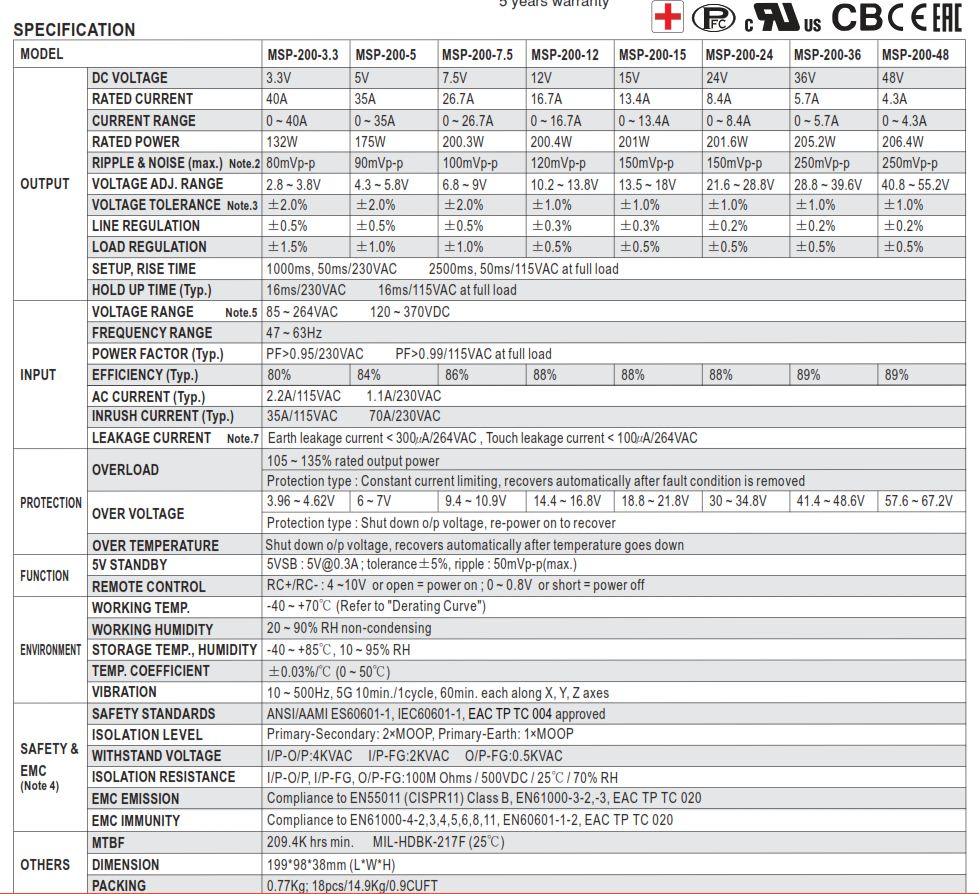Screen dimensions: 979x894
Task: Click the AC CURRENT (Typ.) label
Action: [x=148, y=396]
